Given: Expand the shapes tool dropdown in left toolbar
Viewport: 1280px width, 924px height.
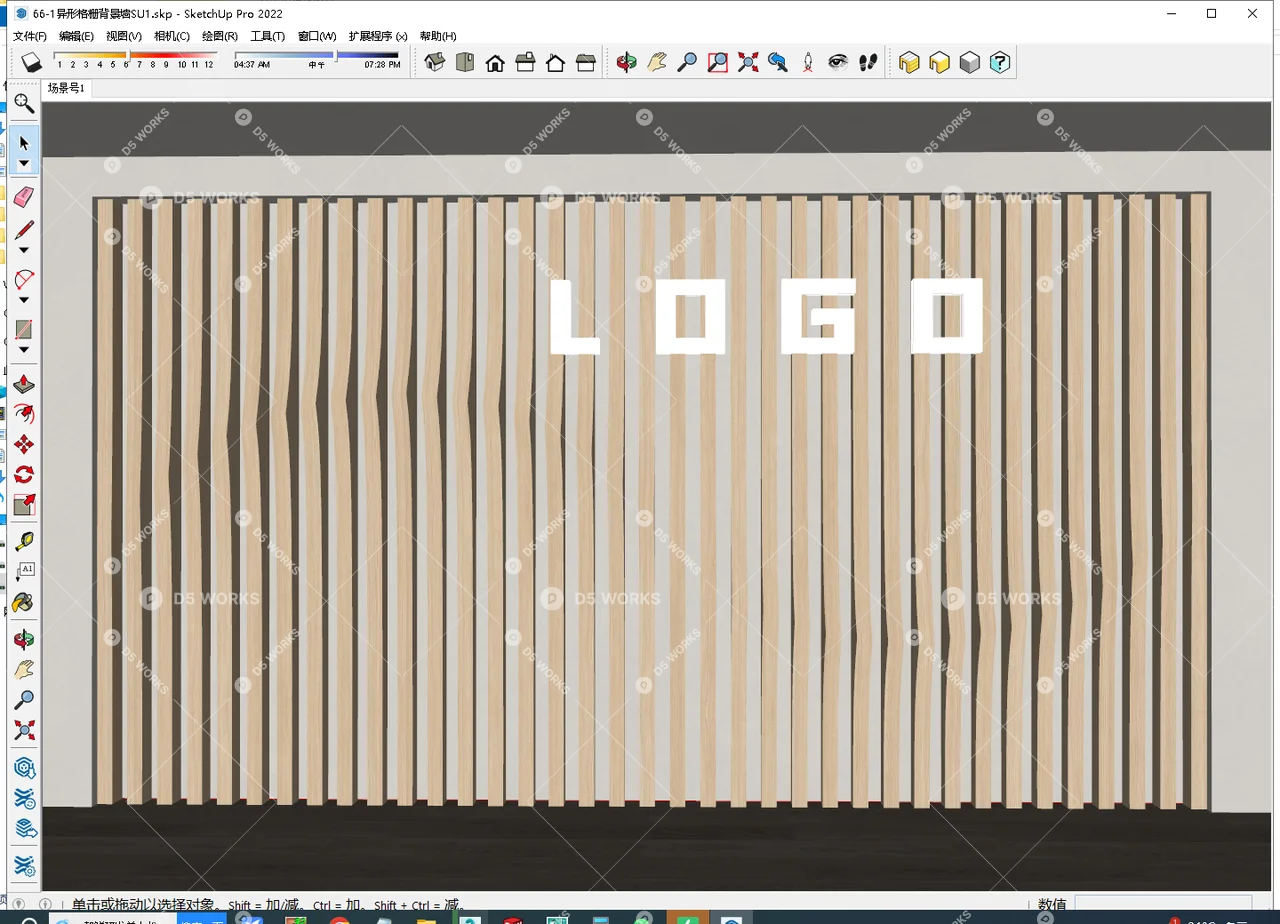Looking at the screenshot, I should tap(24, 349).
